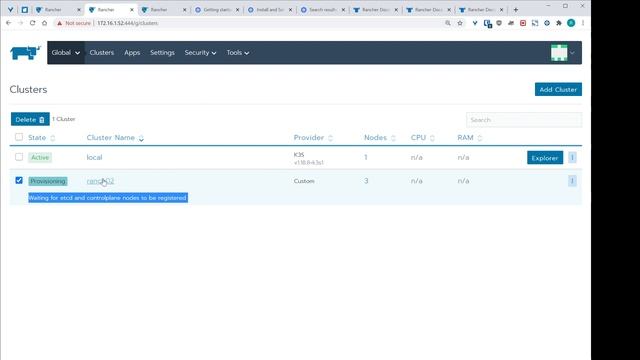Click the zoom magnifier in address bar
Screen dimensions: 640x360
448,23
